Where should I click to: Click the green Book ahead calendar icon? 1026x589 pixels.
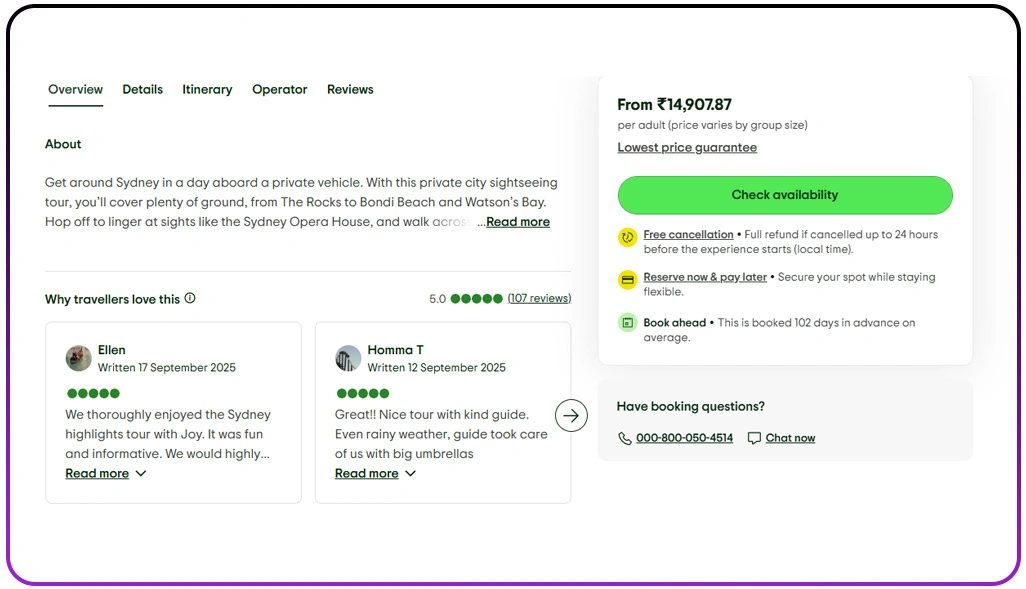(x=628, y=323)
